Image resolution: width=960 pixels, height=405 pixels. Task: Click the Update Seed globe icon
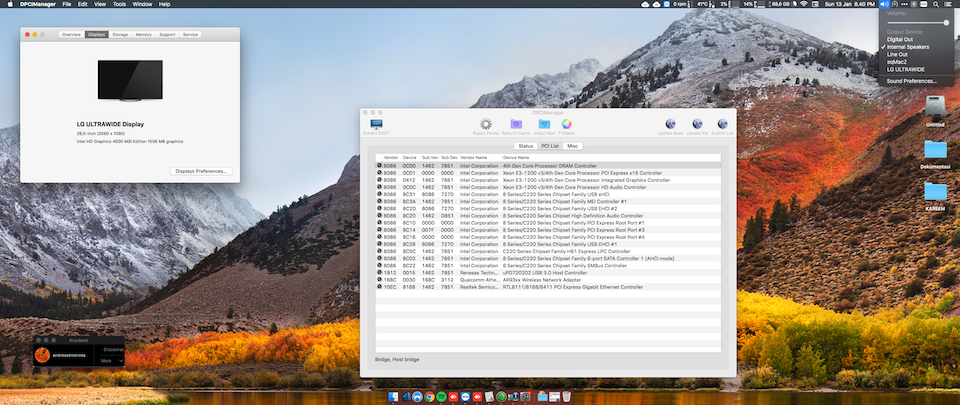(670, 124)
